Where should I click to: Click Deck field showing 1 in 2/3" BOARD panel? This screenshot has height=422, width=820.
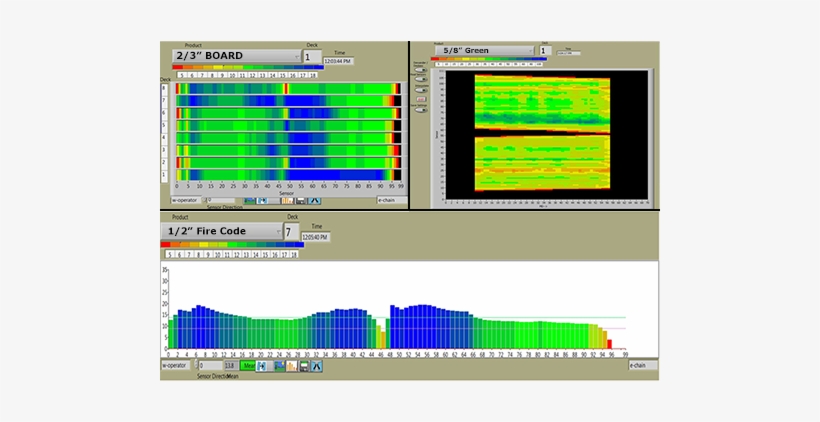coord(312,56)
